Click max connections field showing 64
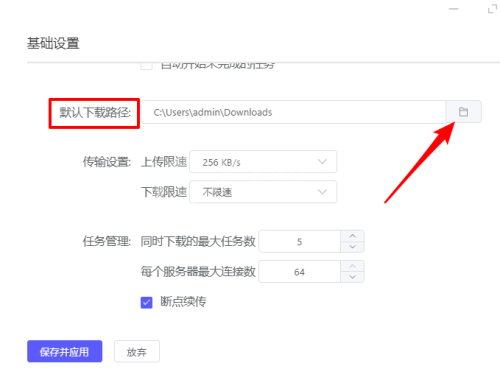This screenshot has height=380, width=500. [300, 272]
